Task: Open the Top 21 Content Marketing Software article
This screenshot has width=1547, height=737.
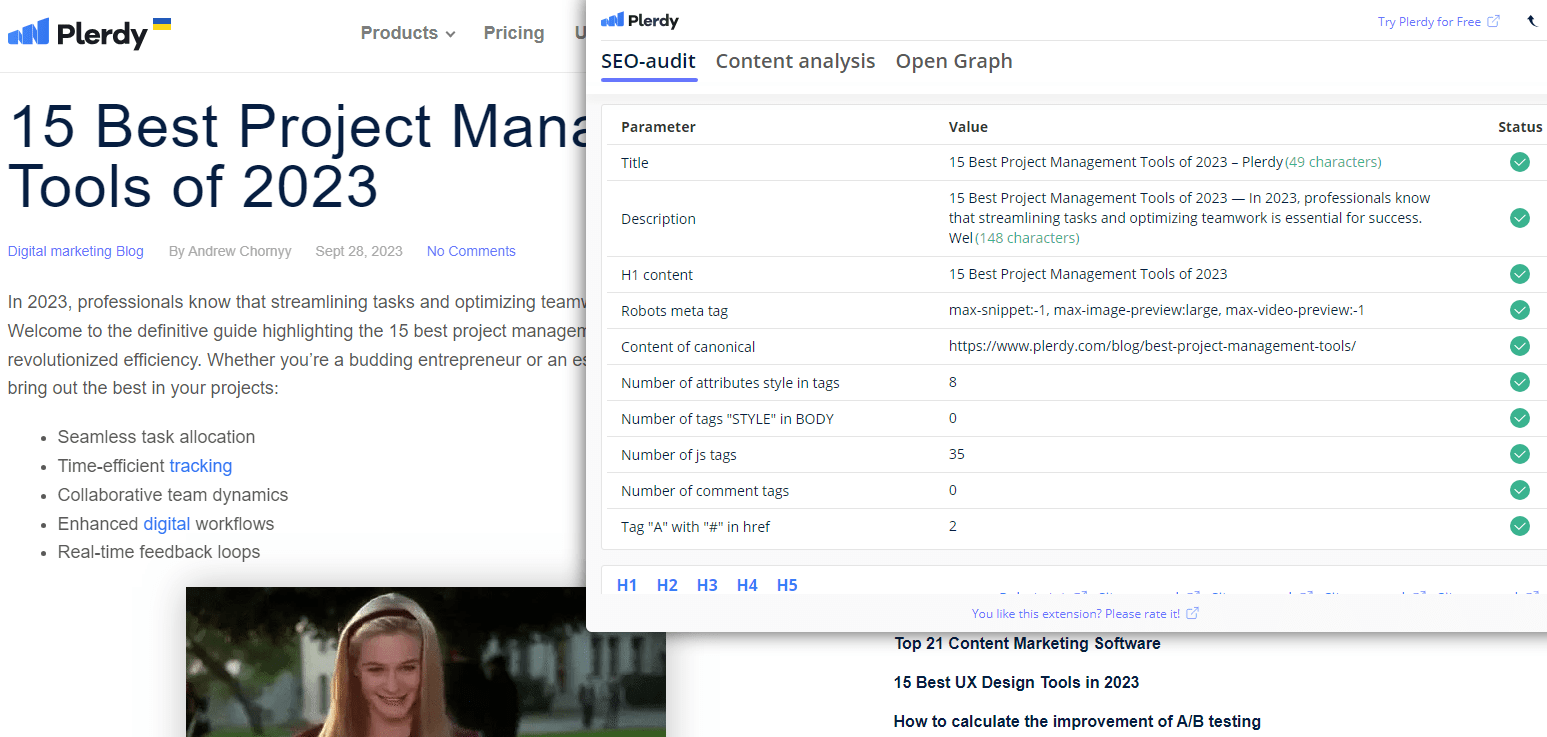Action: click(1027, 643)
